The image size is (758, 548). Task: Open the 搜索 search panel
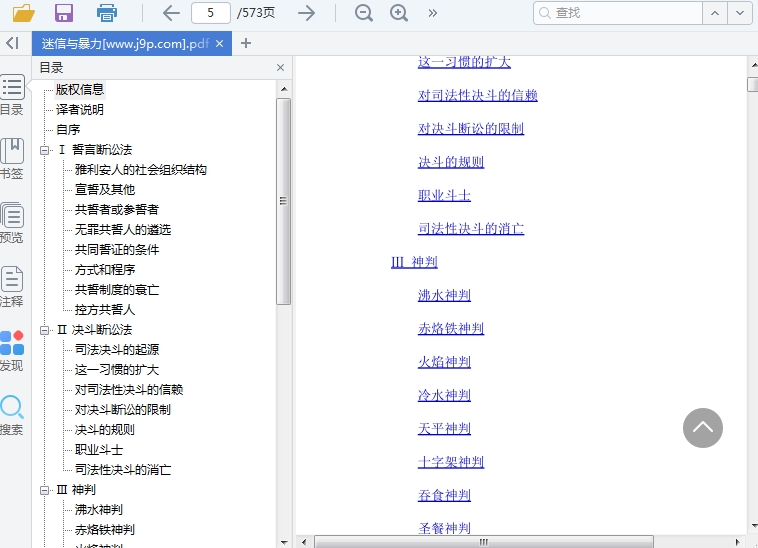[x=12, y=415]
